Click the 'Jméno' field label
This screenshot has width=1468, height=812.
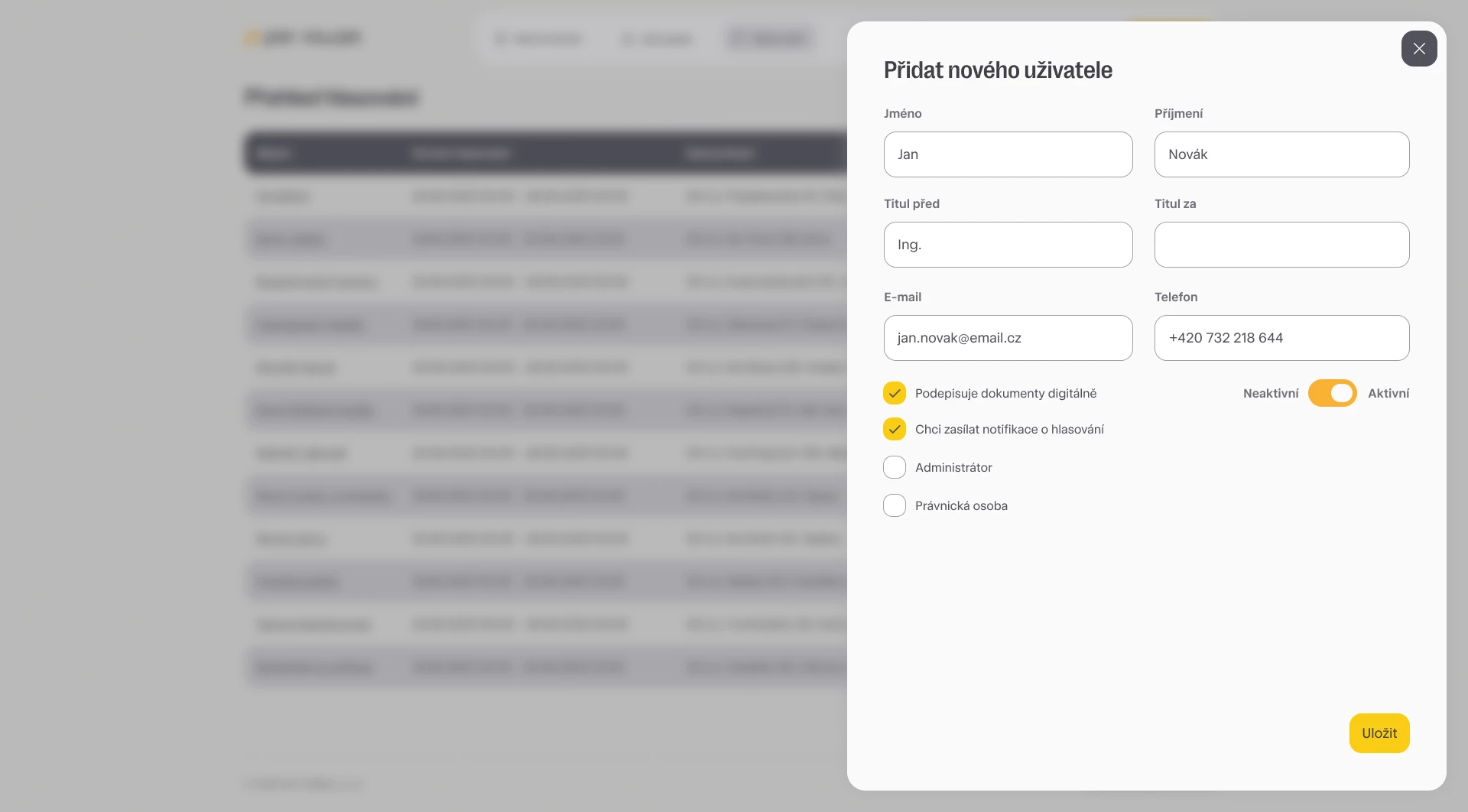(902, 113)
